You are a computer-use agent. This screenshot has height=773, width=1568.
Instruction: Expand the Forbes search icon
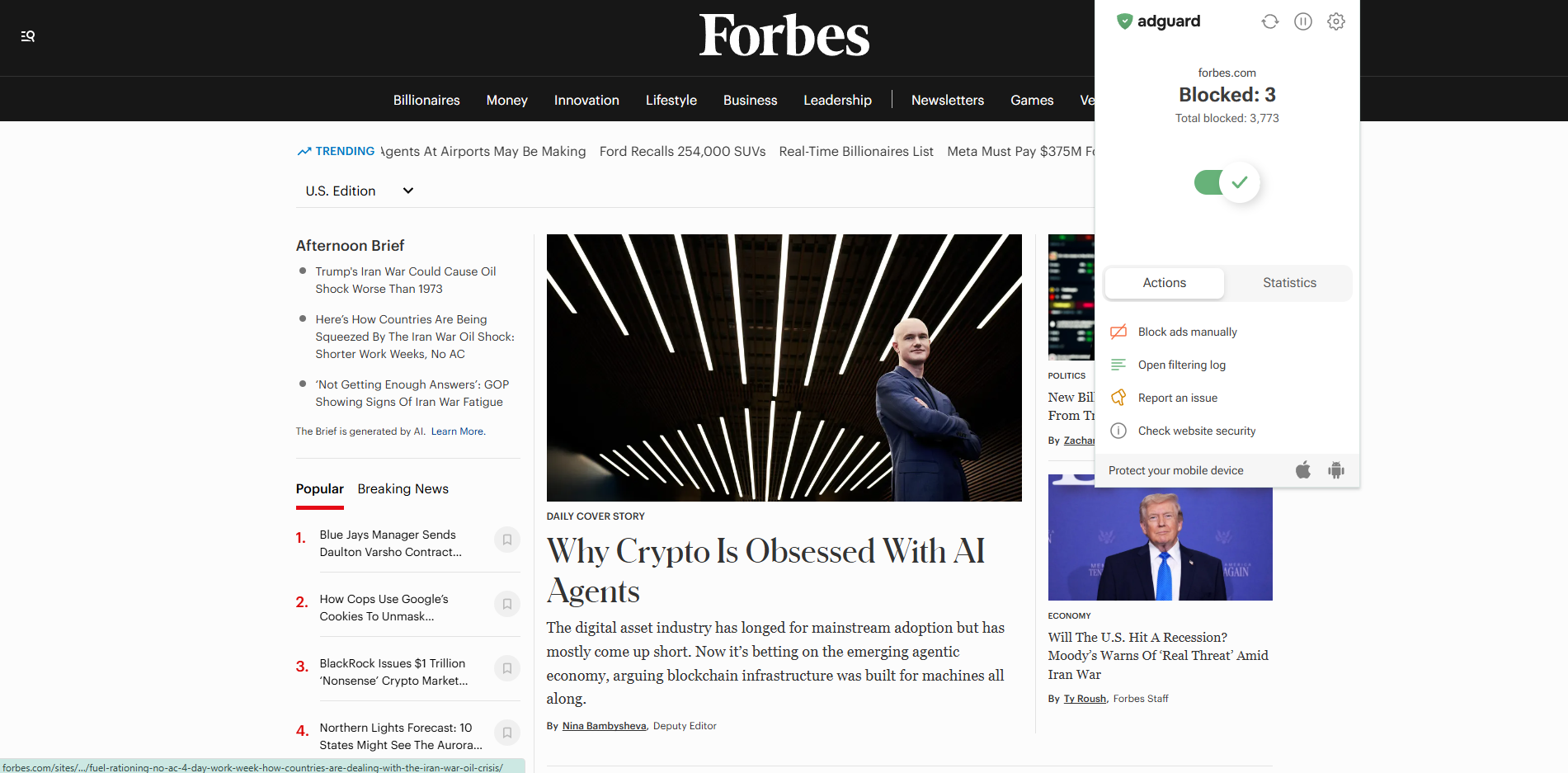point(27,35)
